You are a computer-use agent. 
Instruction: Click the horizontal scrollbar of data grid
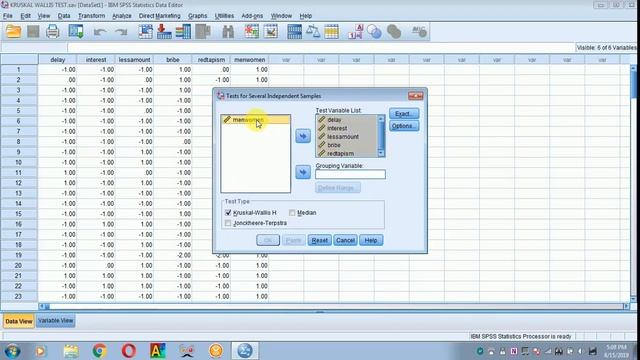(x=334, y=306)
